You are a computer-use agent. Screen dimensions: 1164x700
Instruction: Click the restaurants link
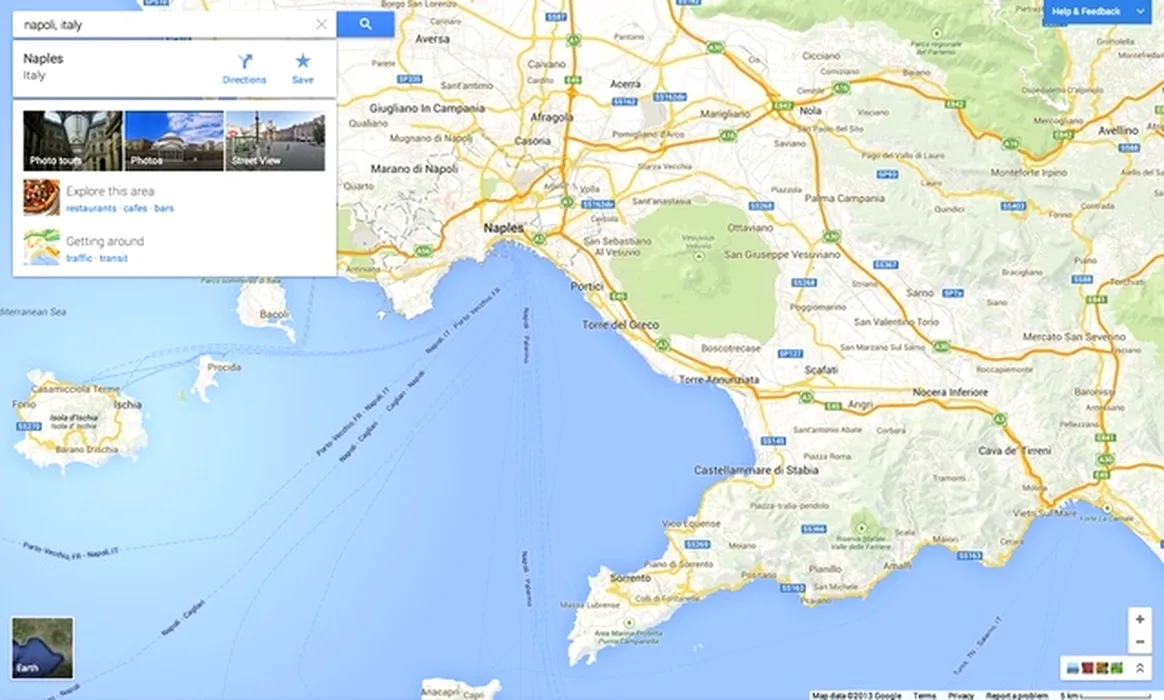tap(91, 209)
